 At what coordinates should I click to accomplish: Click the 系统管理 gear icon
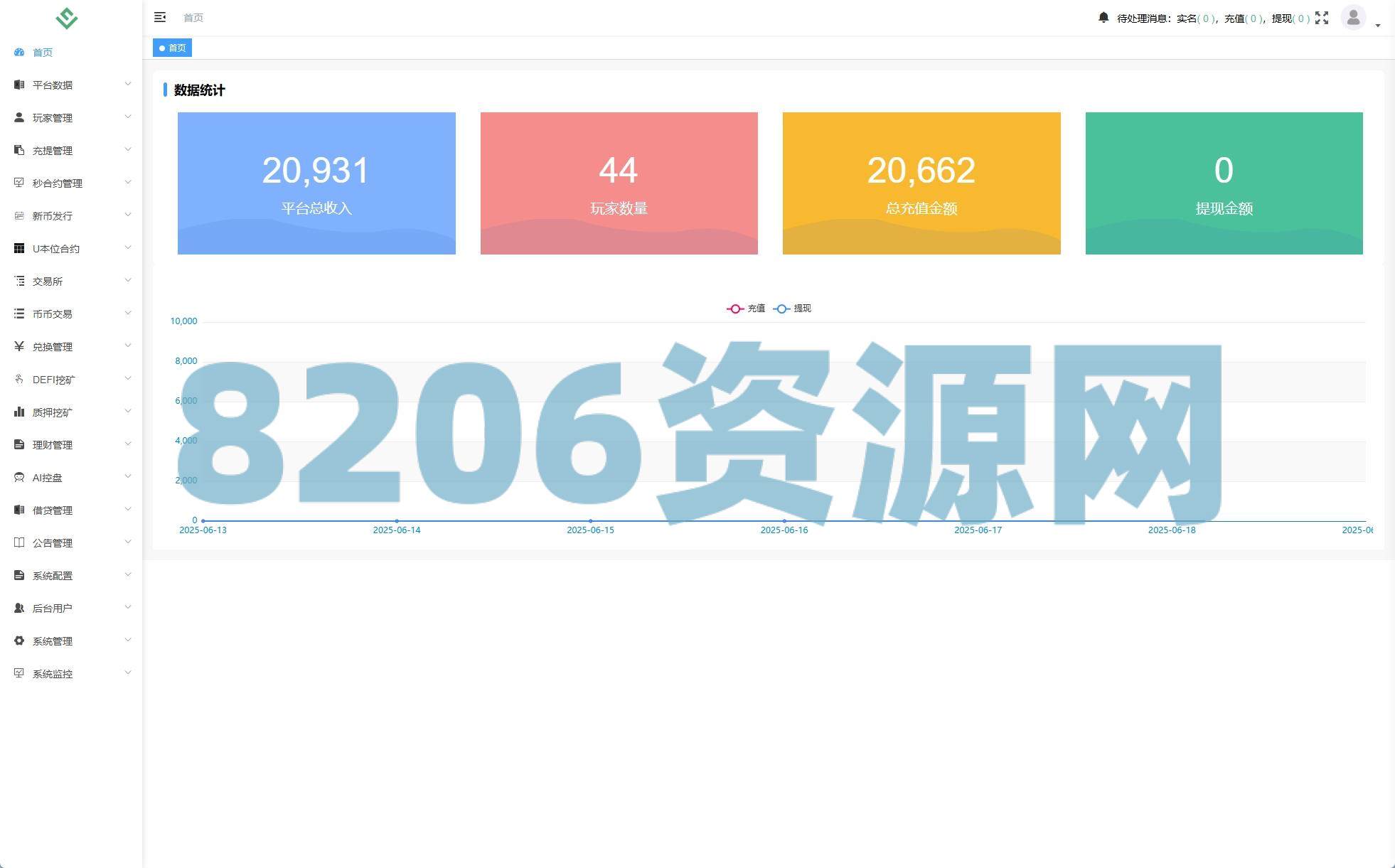click(19, 641)
